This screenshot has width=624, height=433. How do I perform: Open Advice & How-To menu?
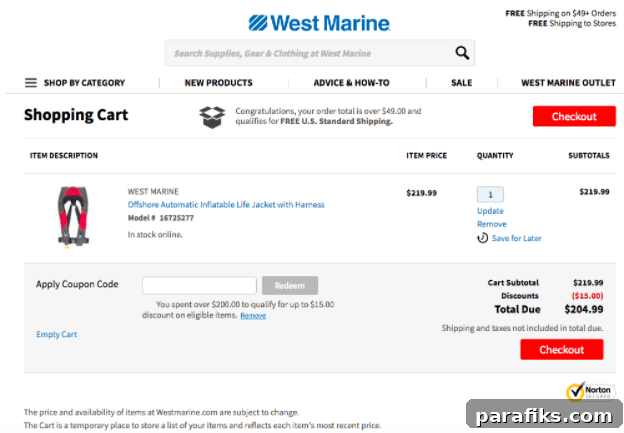pyautogui.click(x=351, y=83)
